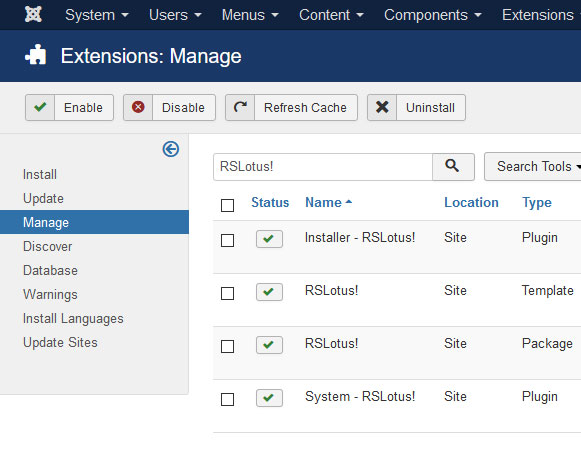Check the select-all checkbox in header
This screenshot has height=462, width=581.
[228, 205]
